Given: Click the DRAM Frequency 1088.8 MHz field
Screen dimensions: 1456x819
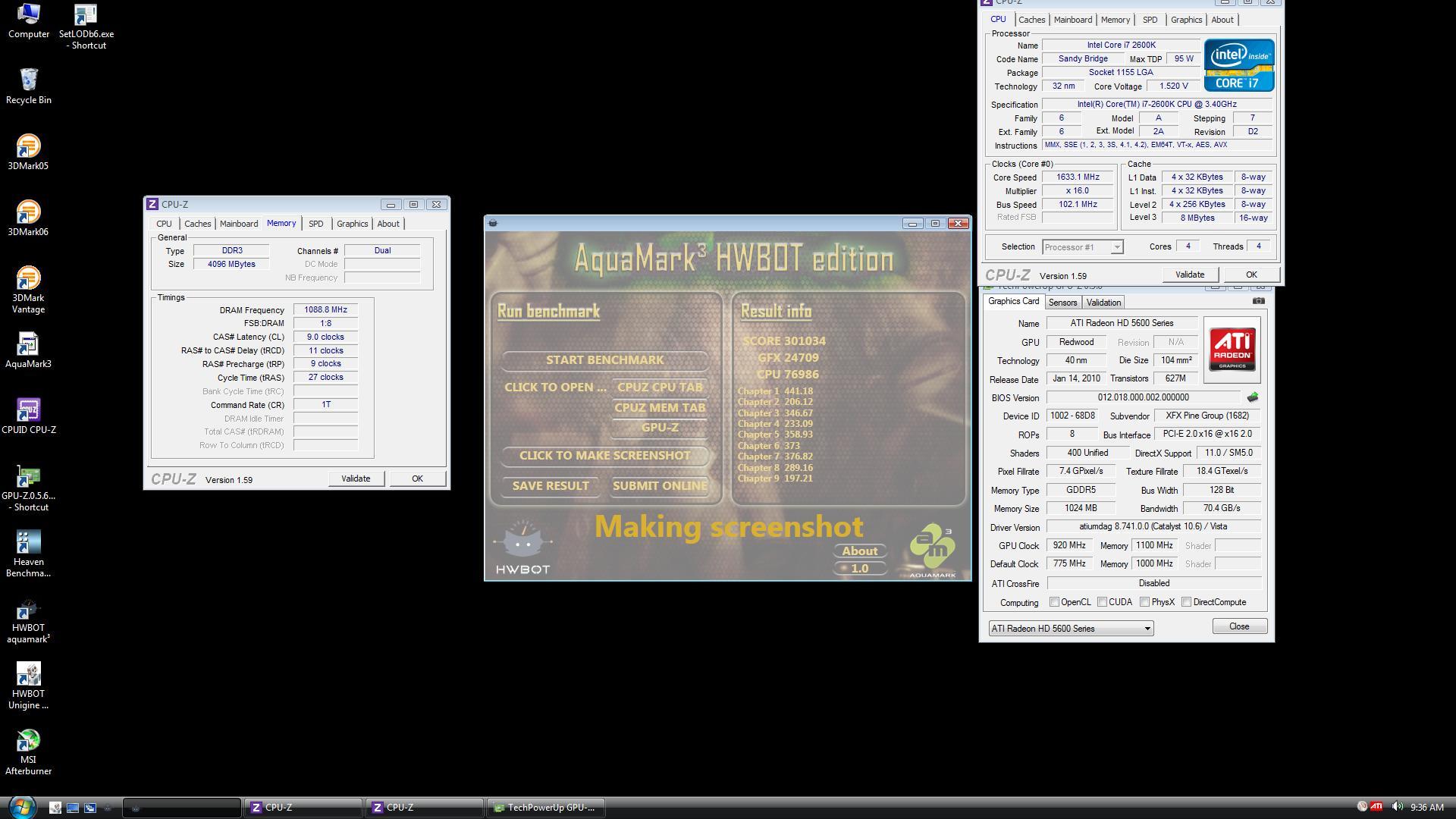Looking at the screenshot, I should [325, 310].
